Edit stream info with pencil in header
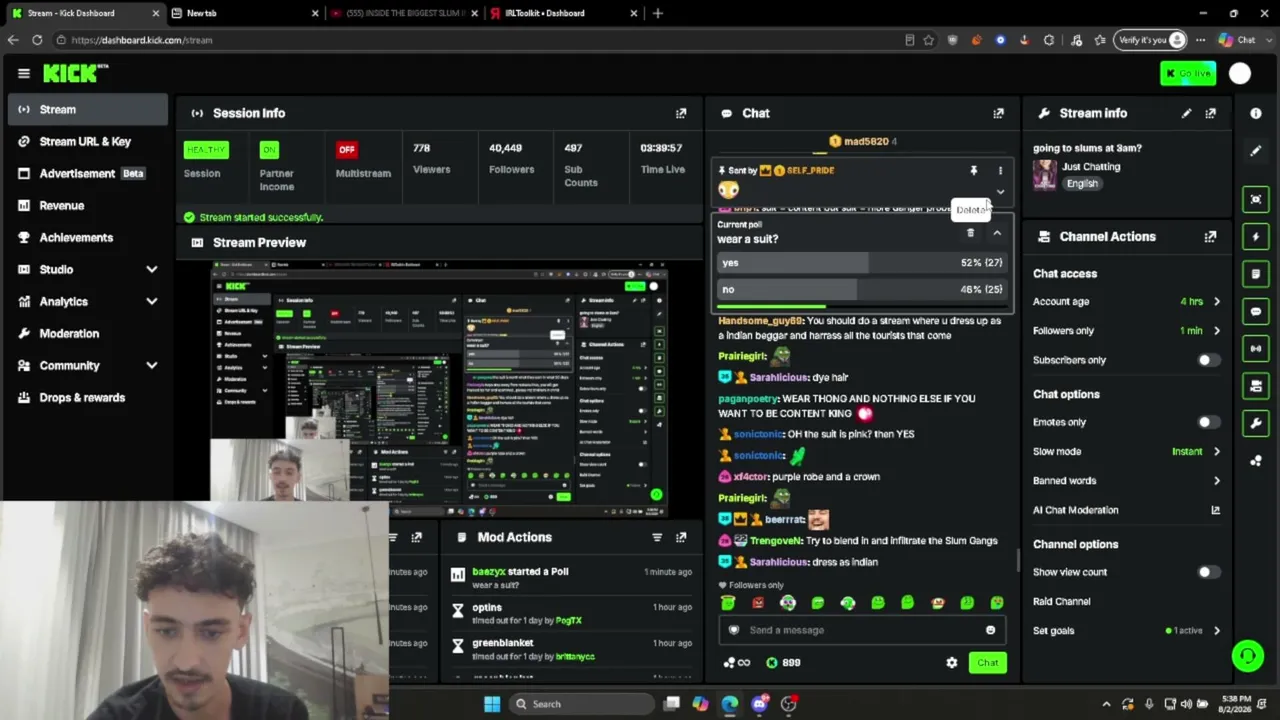The image size is (1280, 720). coord(1186,113)
